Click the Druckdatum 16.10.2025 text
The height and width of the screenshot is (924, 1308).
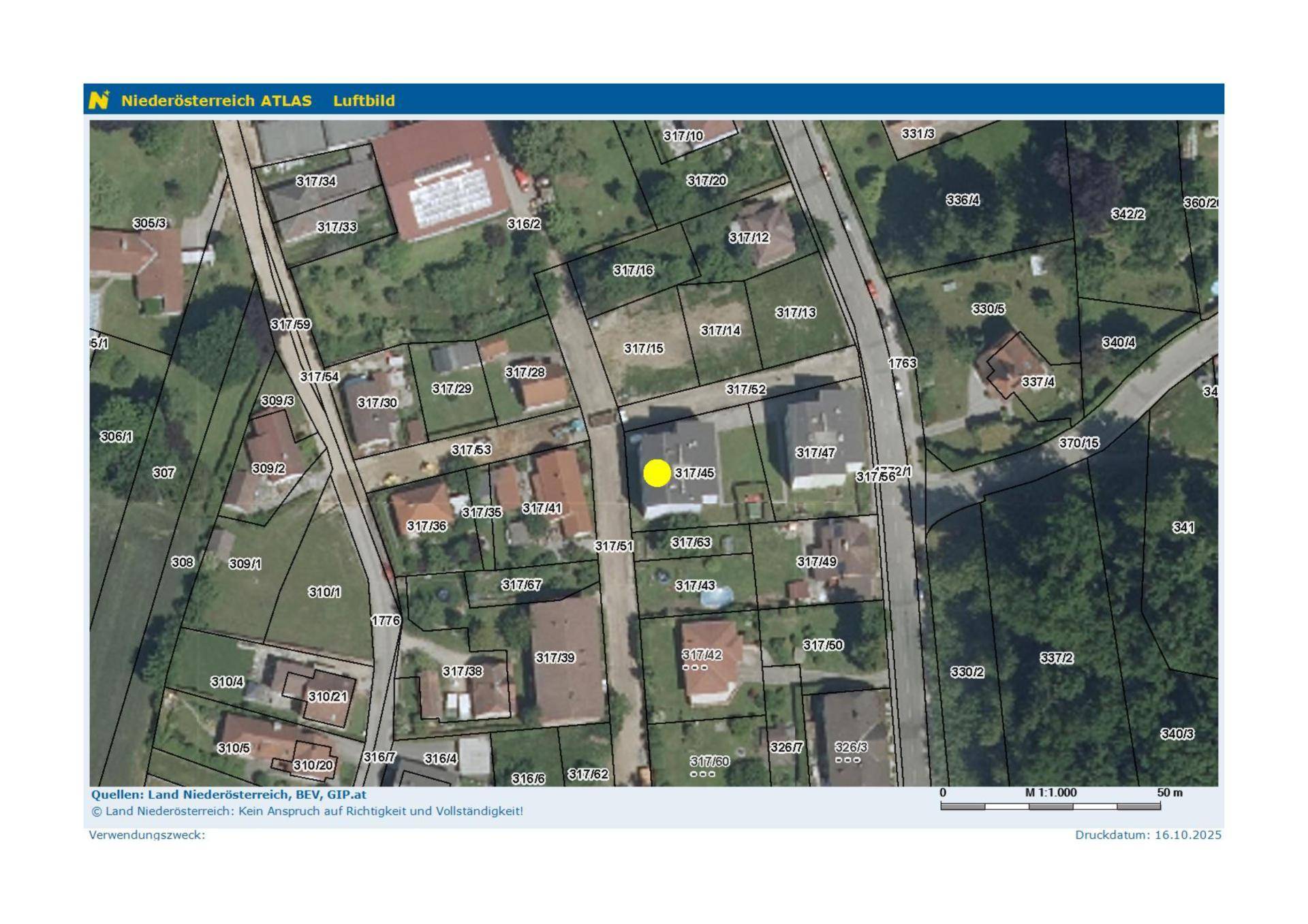[x=1148, y=835]
